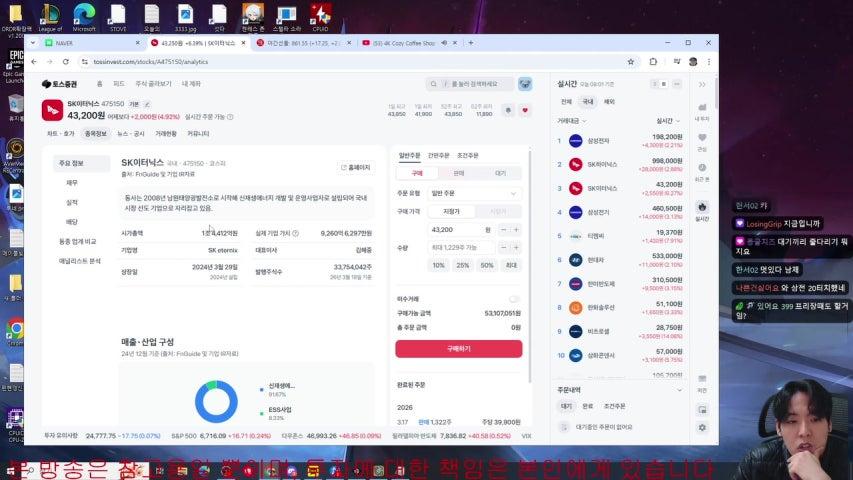This screenshot has height=480, width=853.
Task: Decrease the price with the minus stepper
Action: (x=503, y=230)
